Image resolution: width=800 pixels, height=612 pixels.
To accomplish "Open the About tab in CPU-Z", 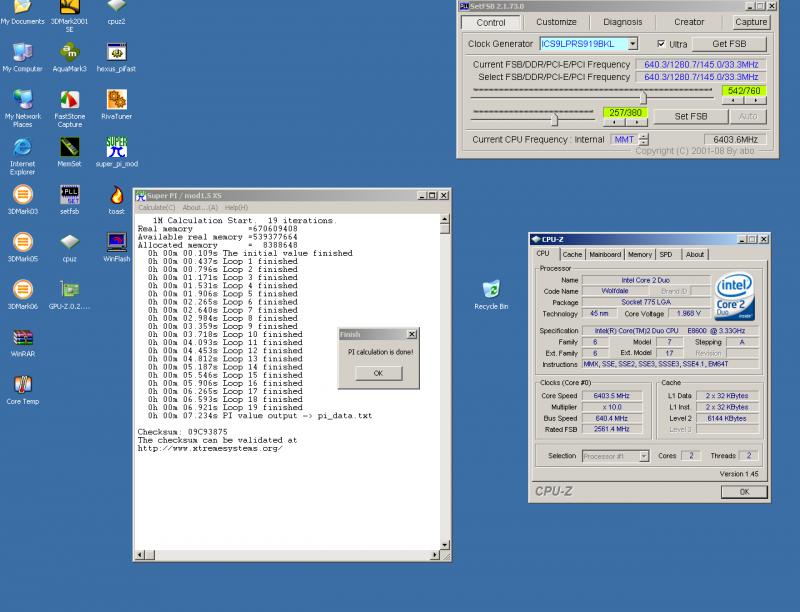I will tap(694, 254).
